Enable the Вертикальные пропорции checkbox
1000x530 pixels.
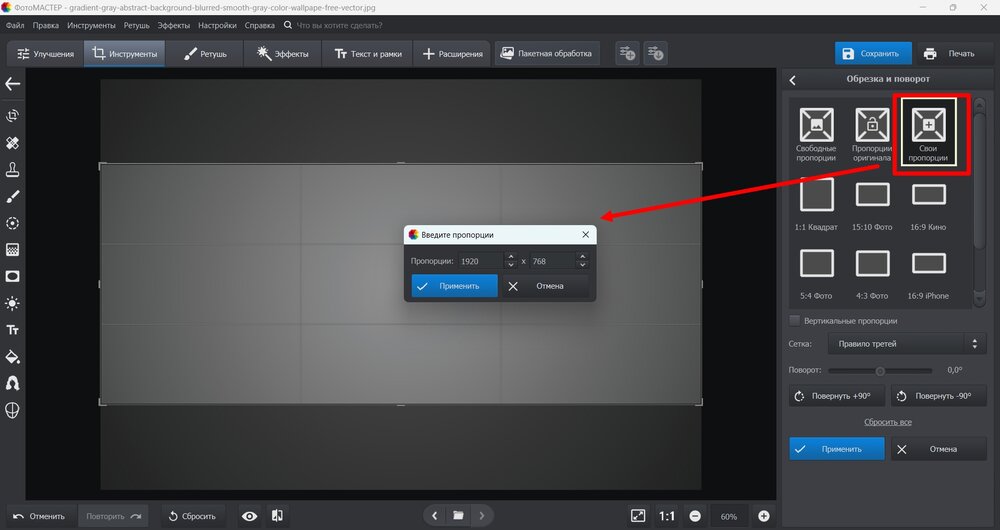pyautogui.click(x=795, y=321)
